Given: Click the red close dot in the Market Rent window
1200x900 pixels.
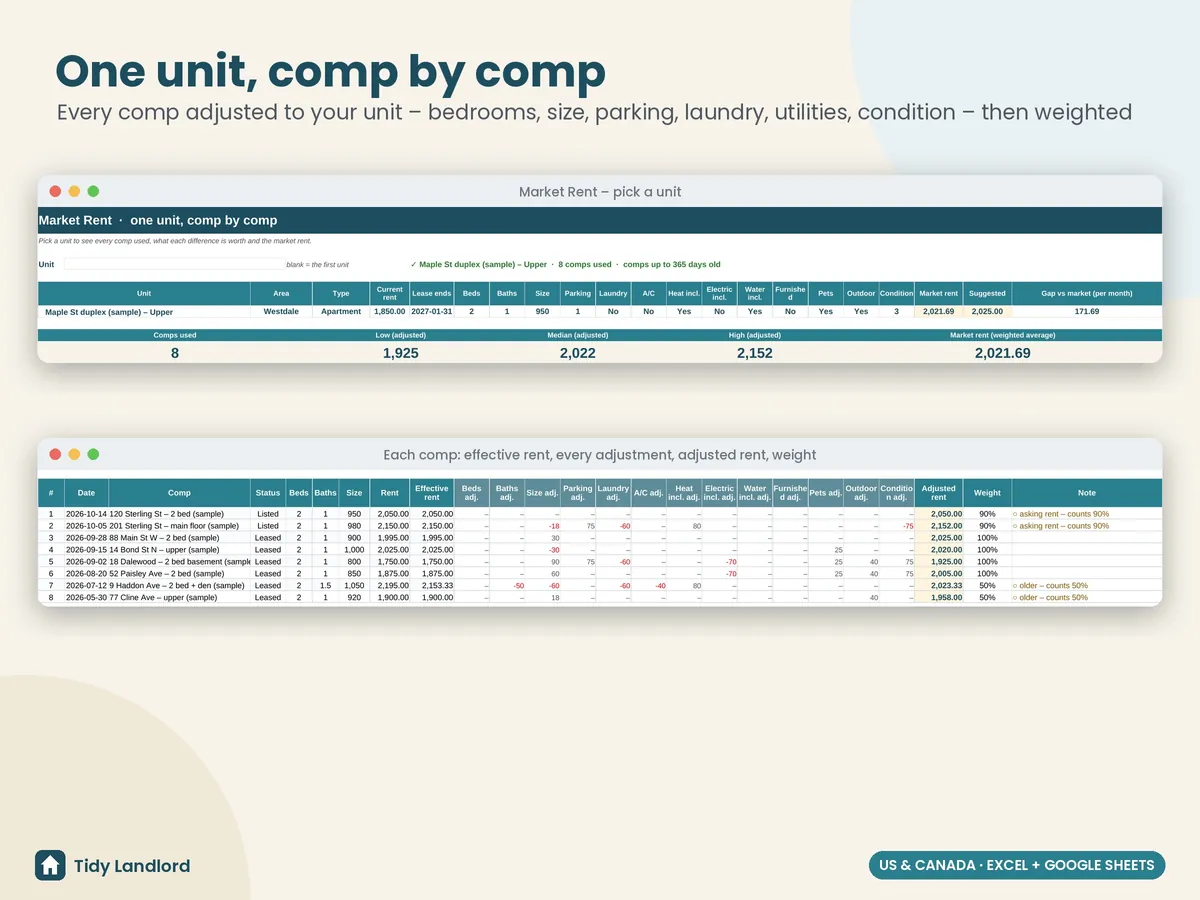Looking at the screenshot, I should [x=56, y=191].
